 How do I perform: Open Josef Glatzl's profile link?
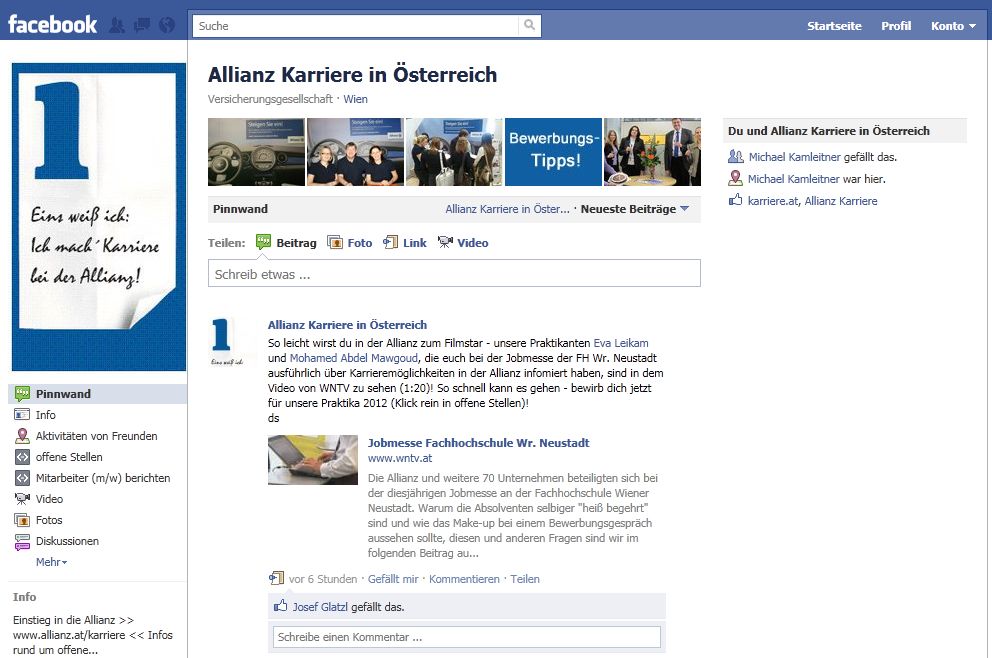click(x=320, y=607)
